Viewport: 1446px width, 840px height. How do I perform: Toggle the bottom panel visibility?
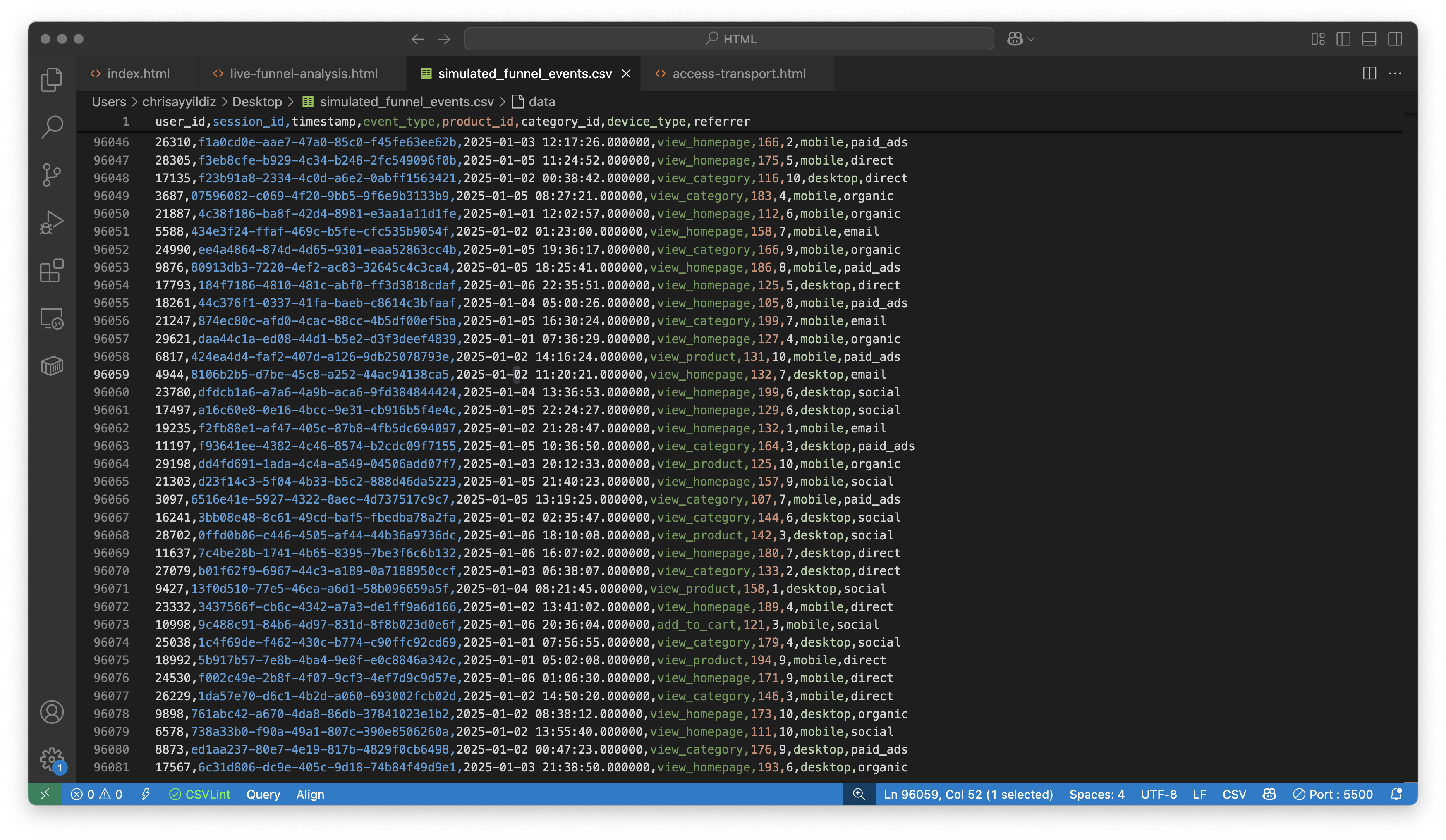click(x=1369, y=39)
